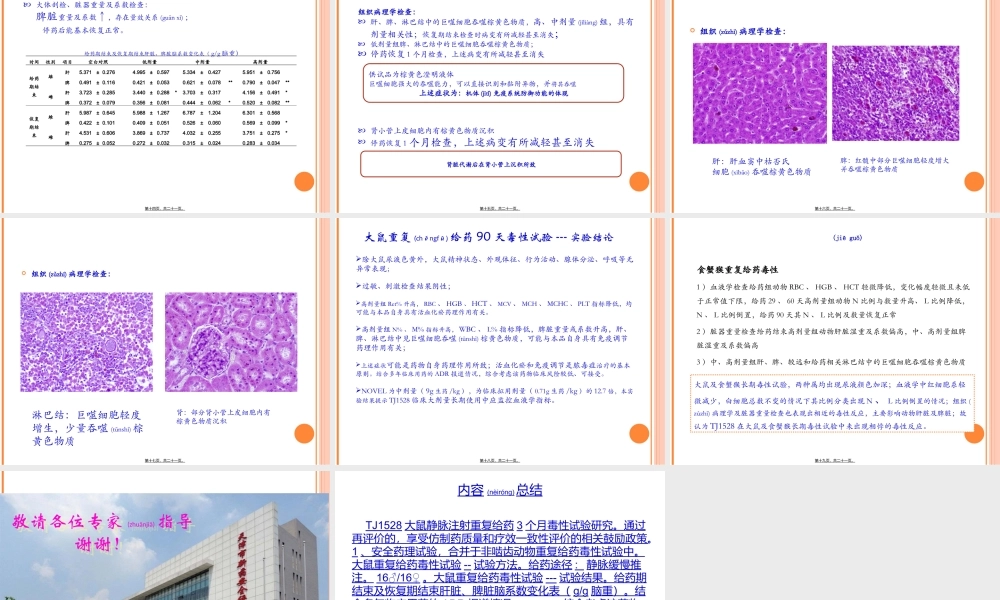Click the orange circle icon on the 脾脏 data slide

pyautogui.click(x=305, y=181)
